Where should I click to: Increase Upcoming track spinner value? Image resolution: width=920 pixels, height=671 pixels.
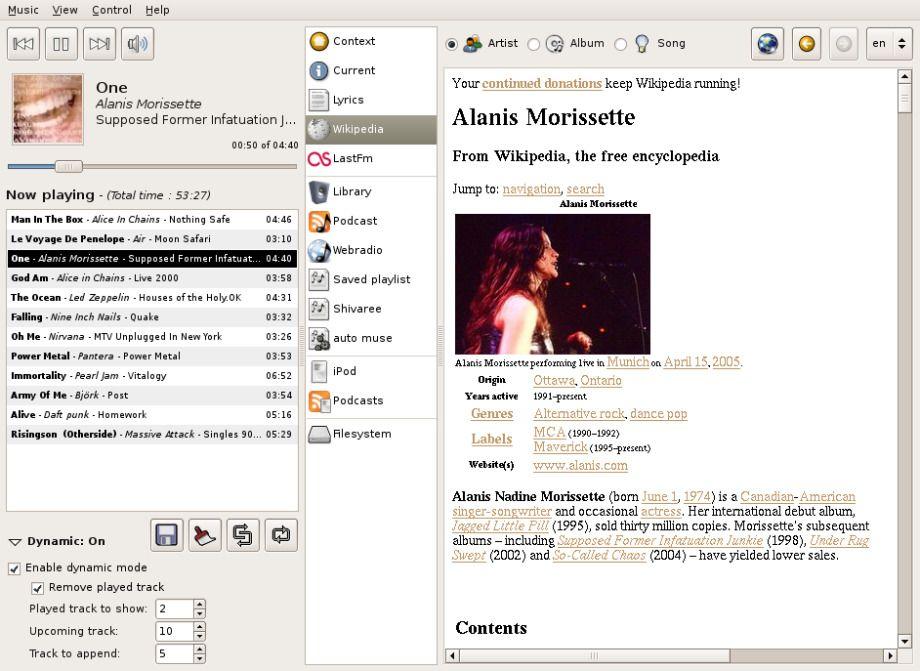(x=199, y=626)
